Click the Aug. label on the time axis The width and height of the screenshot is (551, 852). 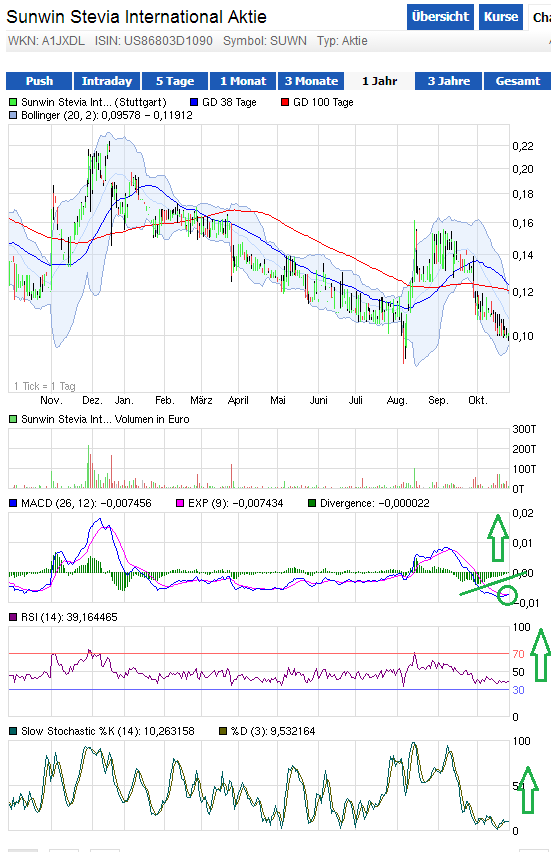click(x=397, y=400)
